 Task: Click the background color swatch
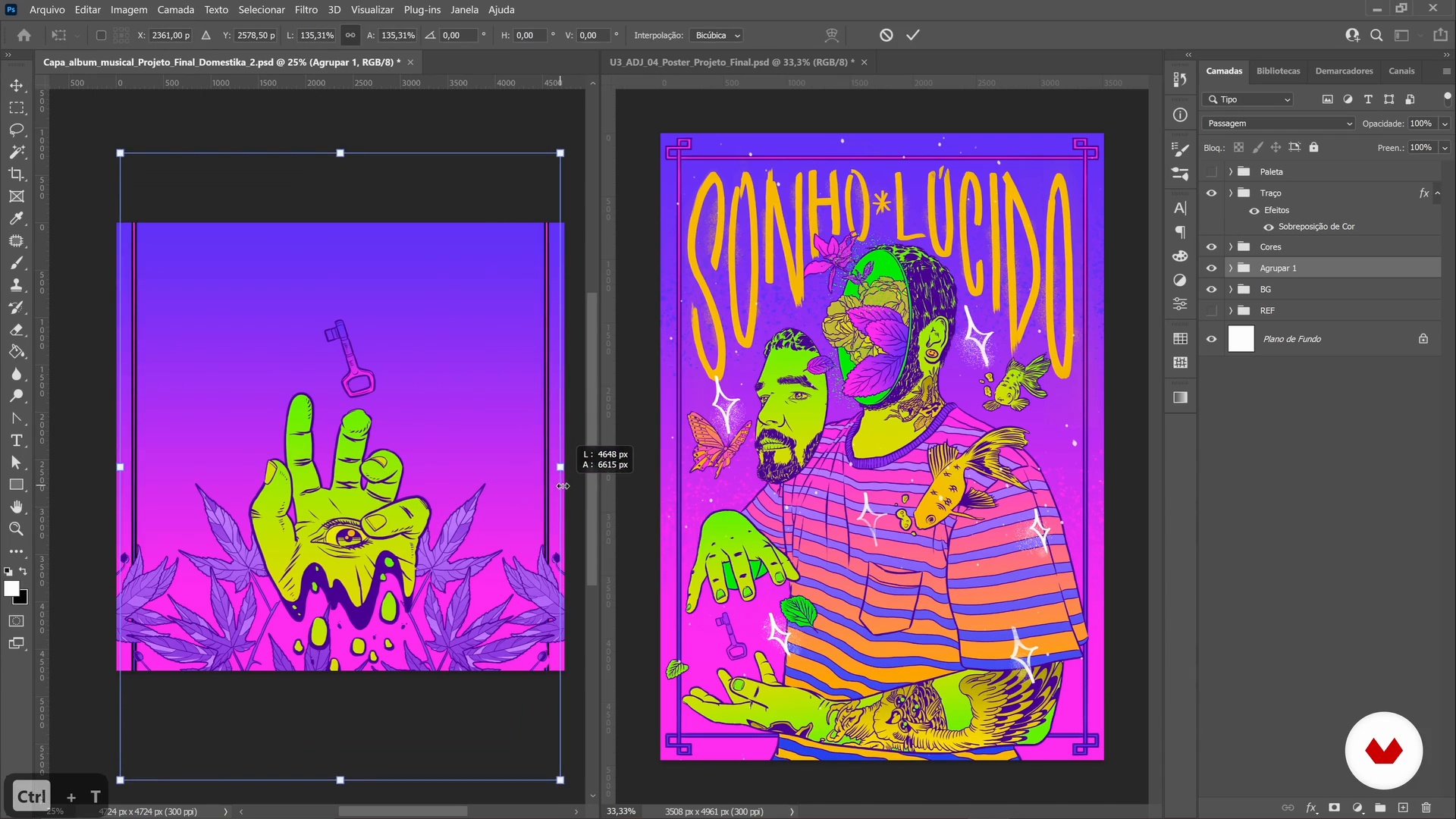(21, 598)
